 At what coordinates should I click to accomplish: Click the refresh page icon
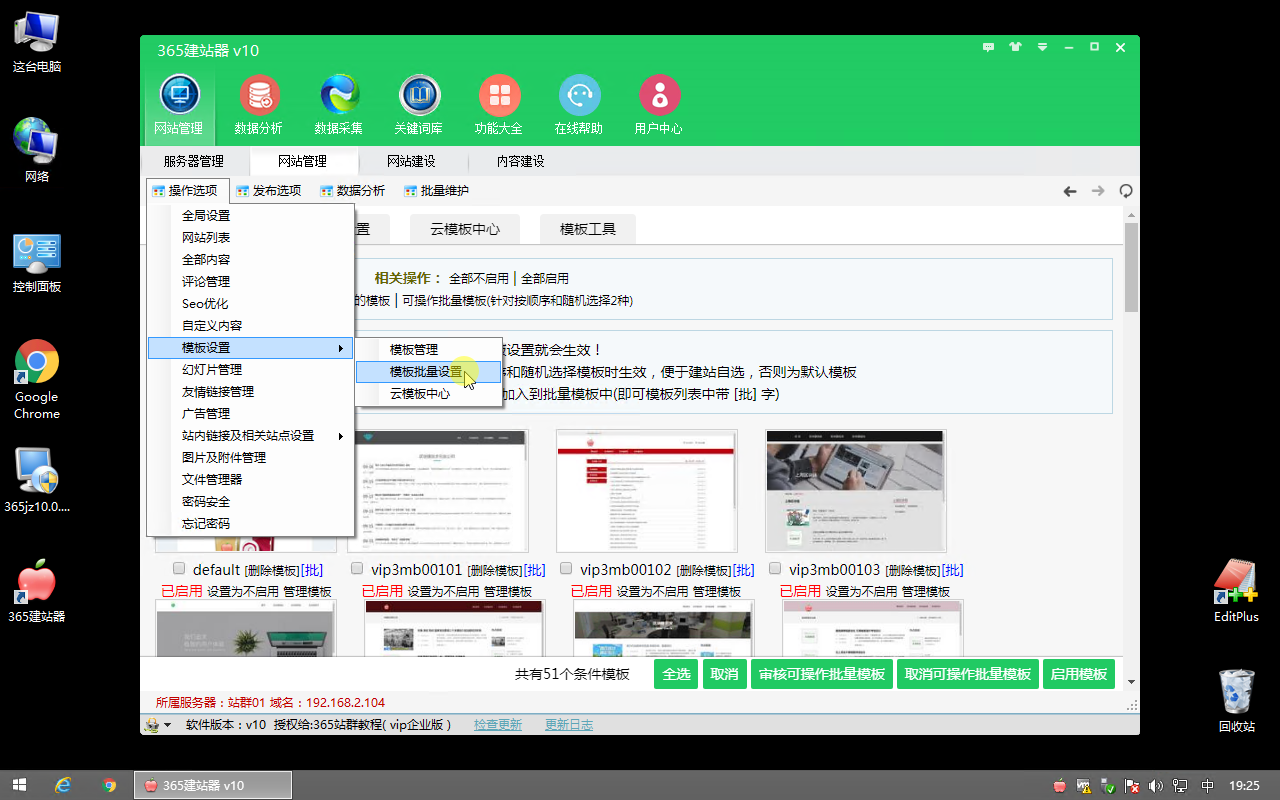coord(1126,191)
